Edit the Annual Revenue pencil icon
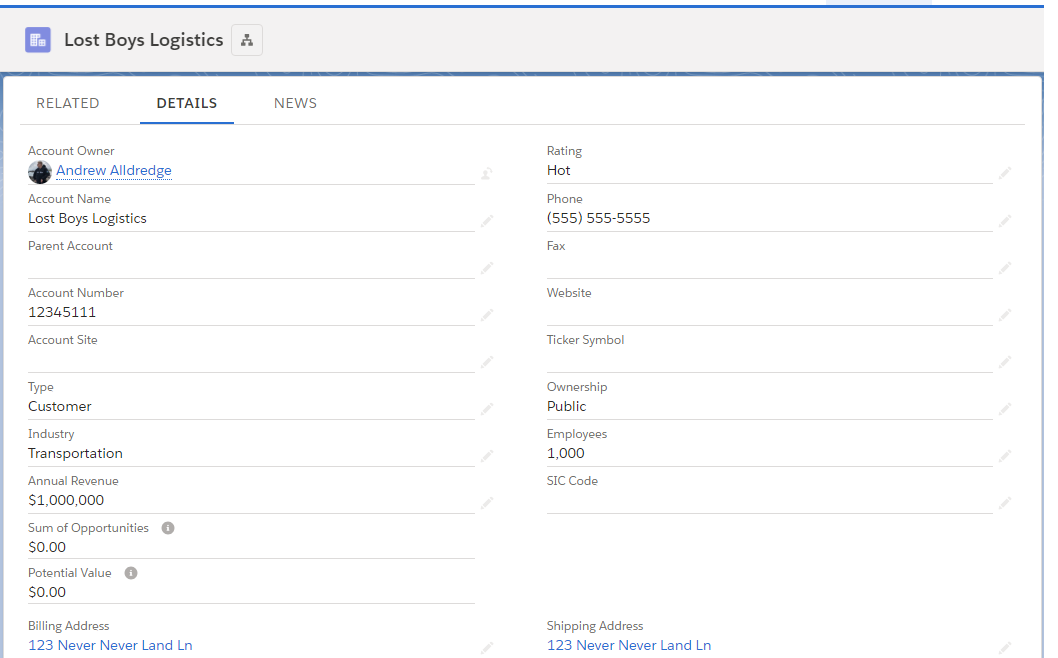Viewport: 1058px width, 658px height. pyautogui.click(x=487, y=503)
